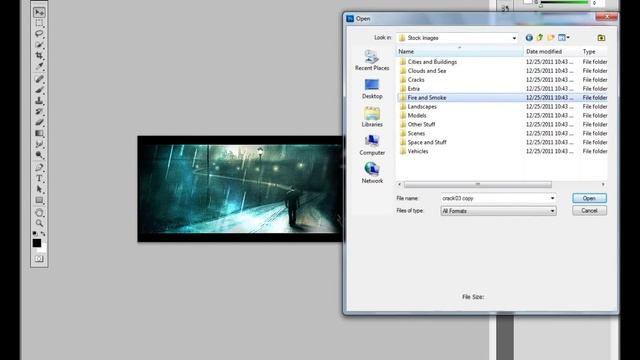This screenshot has width=640, height=360.
Task: Select the Path Selection tool
Action: coord(39,189)
